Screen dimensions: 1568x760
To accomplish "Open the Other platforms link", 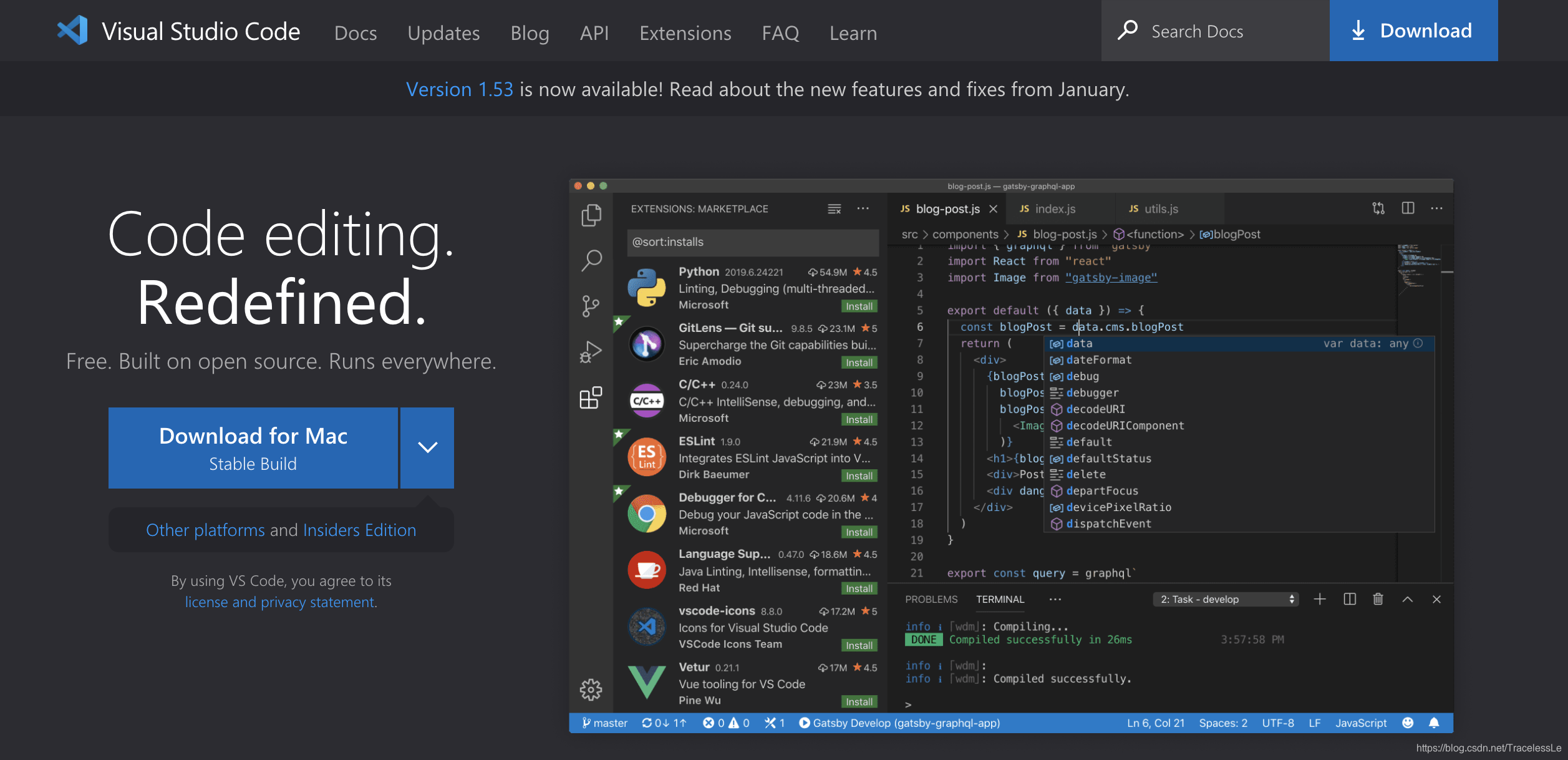I will (x=205, y=530).
